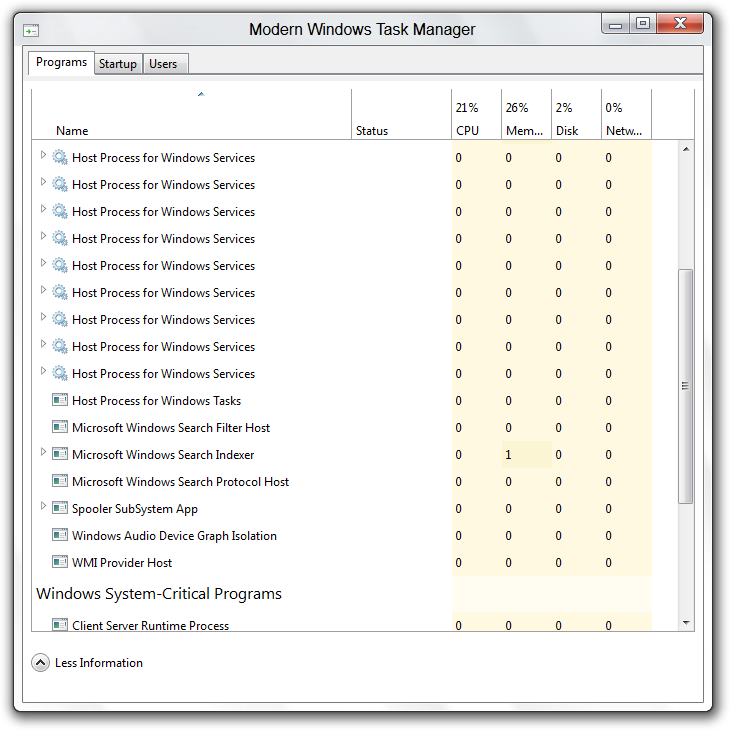Switch to the Startup tab

(x=118, y=64)
